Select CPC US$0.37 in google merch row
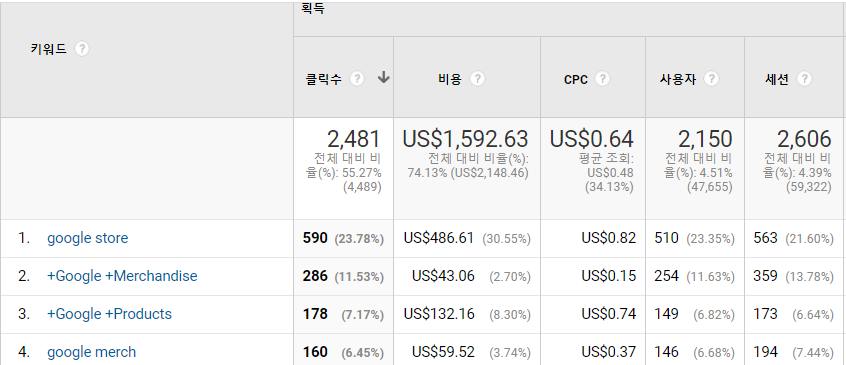846x365 pixels. (609, 352)
